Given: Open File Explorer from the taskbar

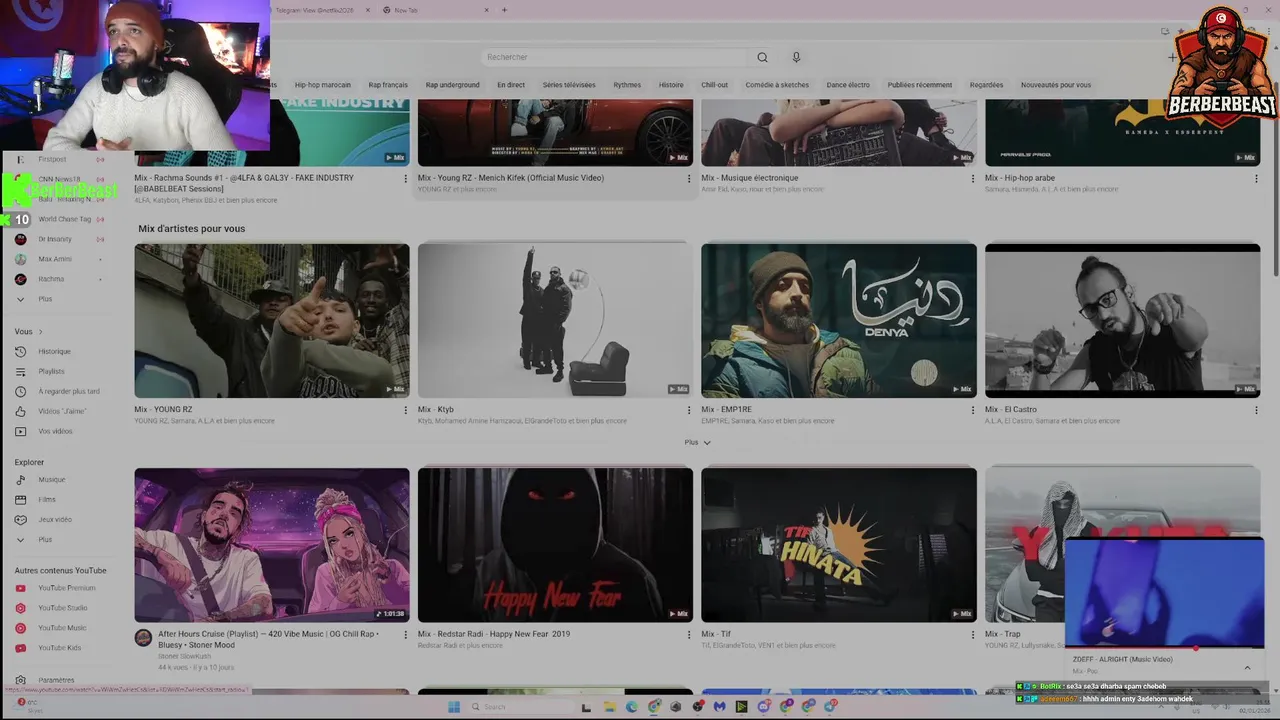Looking at the screenshot, I should 609,706.
